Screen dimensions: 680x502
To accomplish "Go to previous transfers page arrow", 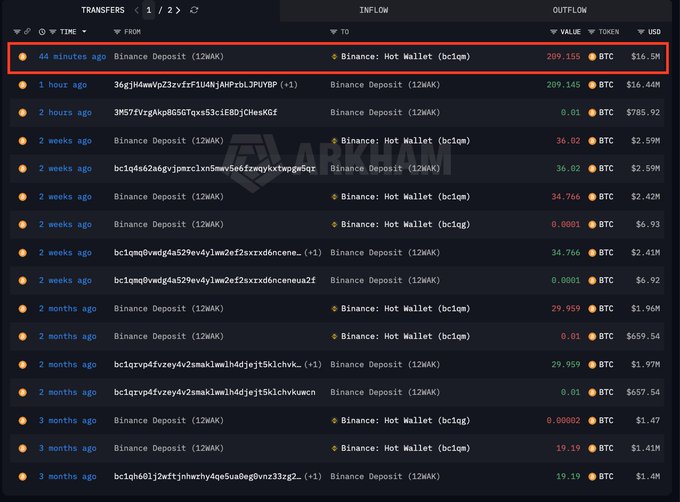I will (x=137, y=10).
